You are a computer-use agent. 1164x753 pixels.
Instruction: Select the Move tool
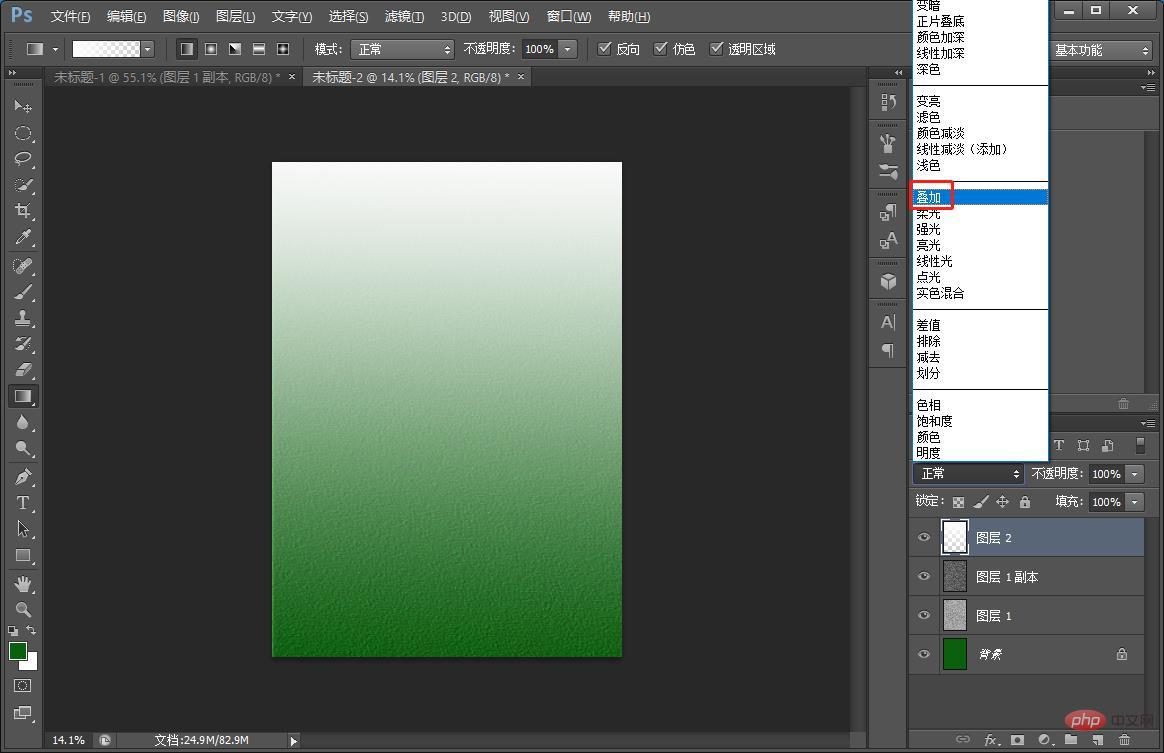coord(22,107)
